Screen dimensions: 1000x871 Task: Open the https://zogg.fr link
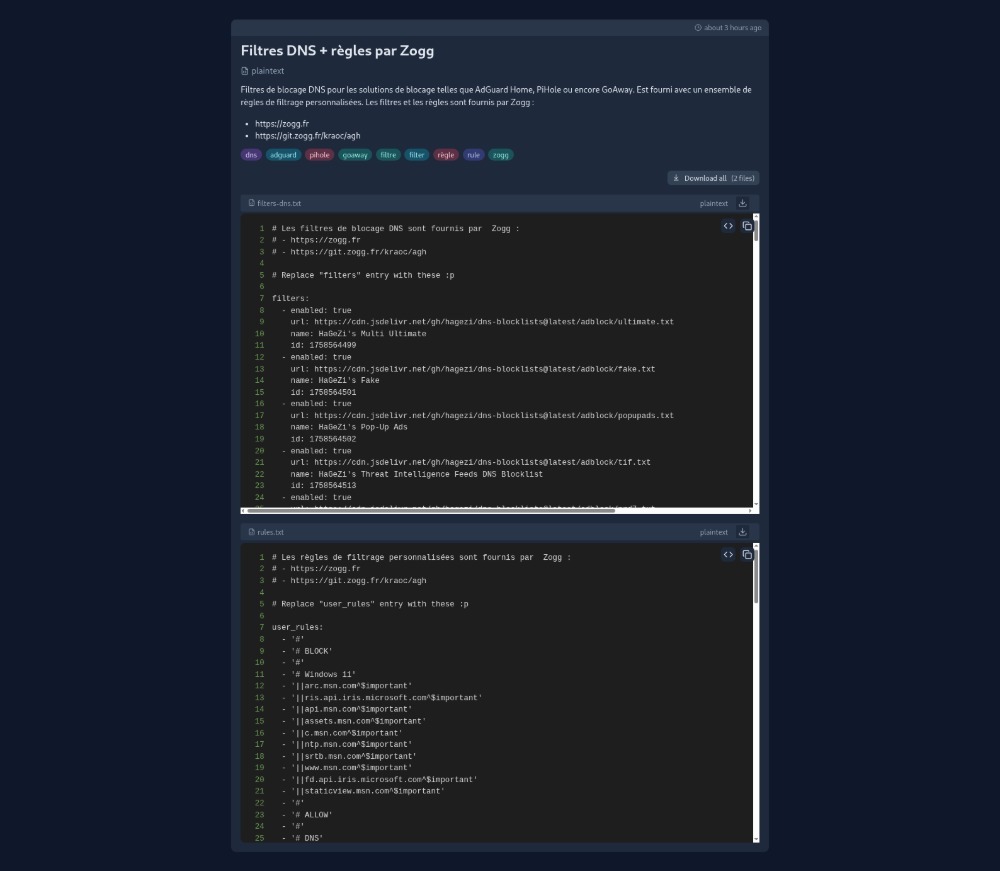pyautogui.click(x=282, y=124)
